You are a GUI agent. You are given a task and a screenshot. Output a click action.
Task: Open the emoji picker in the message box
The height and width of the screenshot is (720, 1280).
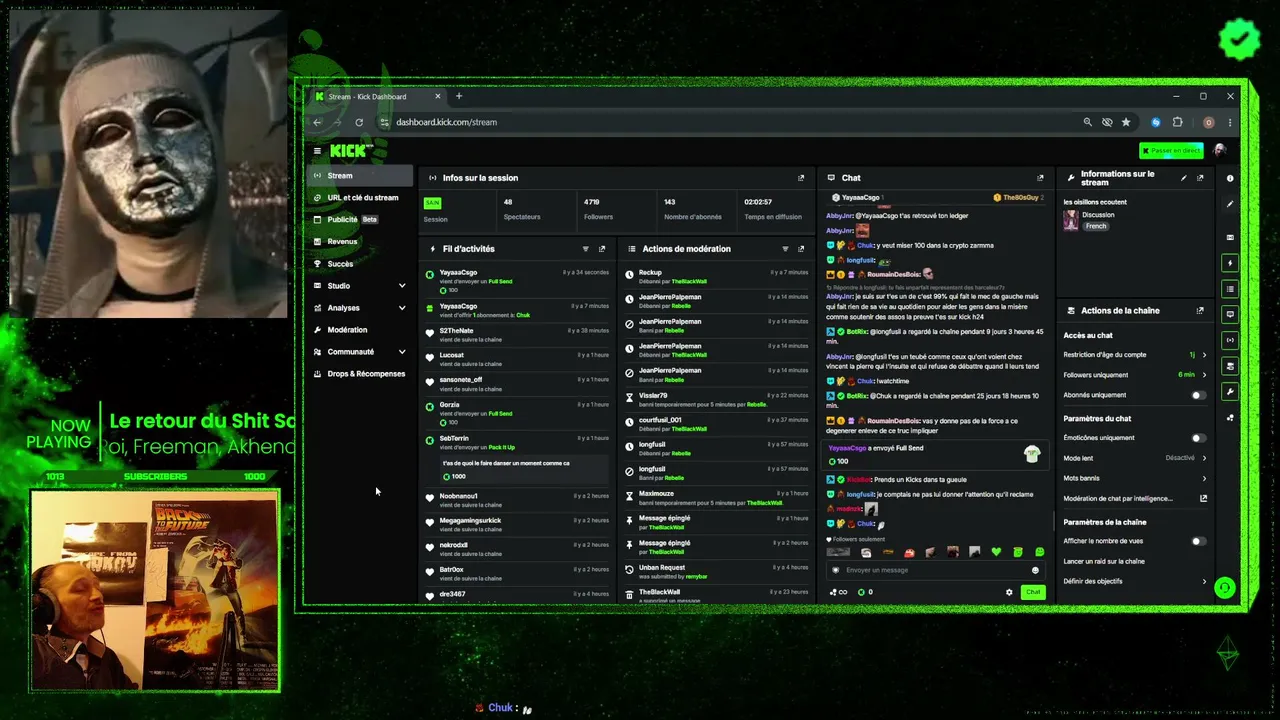point(1035,570)
